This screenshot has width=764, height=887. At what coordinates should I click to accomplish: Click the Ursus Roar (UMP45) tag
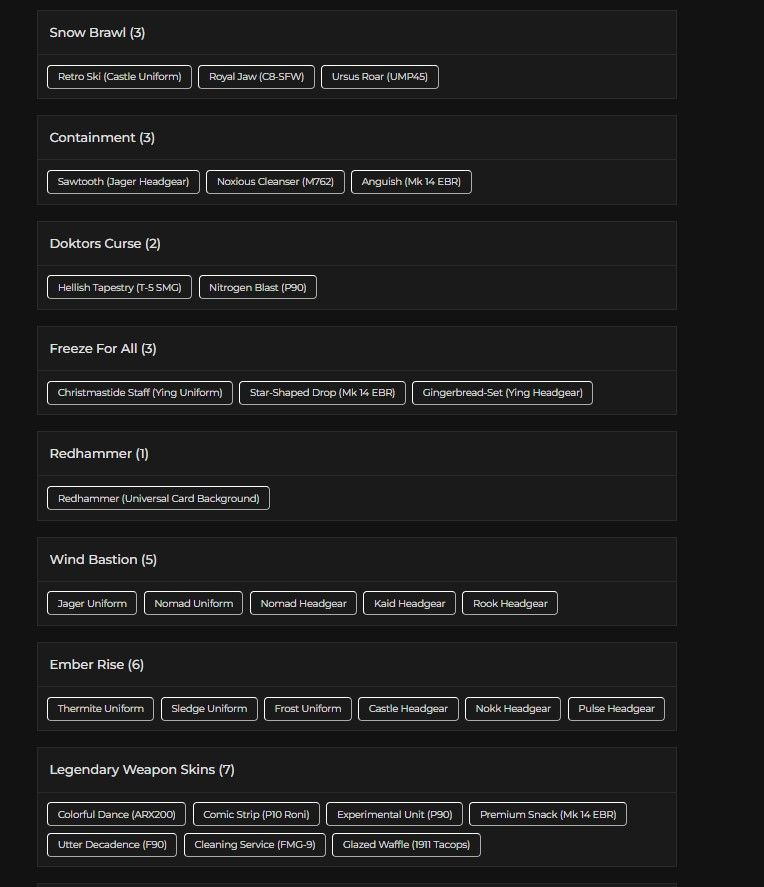pyautogui.click(x=379, y=77)
